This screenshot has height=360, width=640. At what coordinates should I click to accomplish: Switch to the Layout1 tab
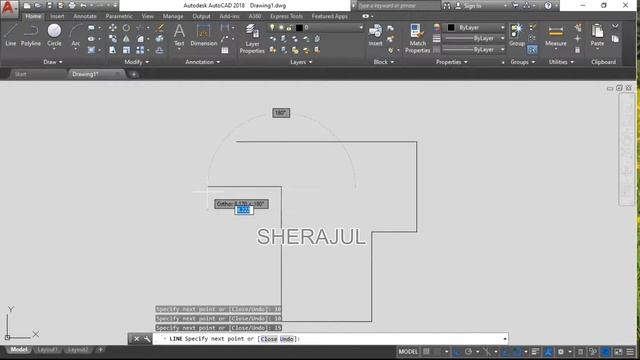(47, 350)
